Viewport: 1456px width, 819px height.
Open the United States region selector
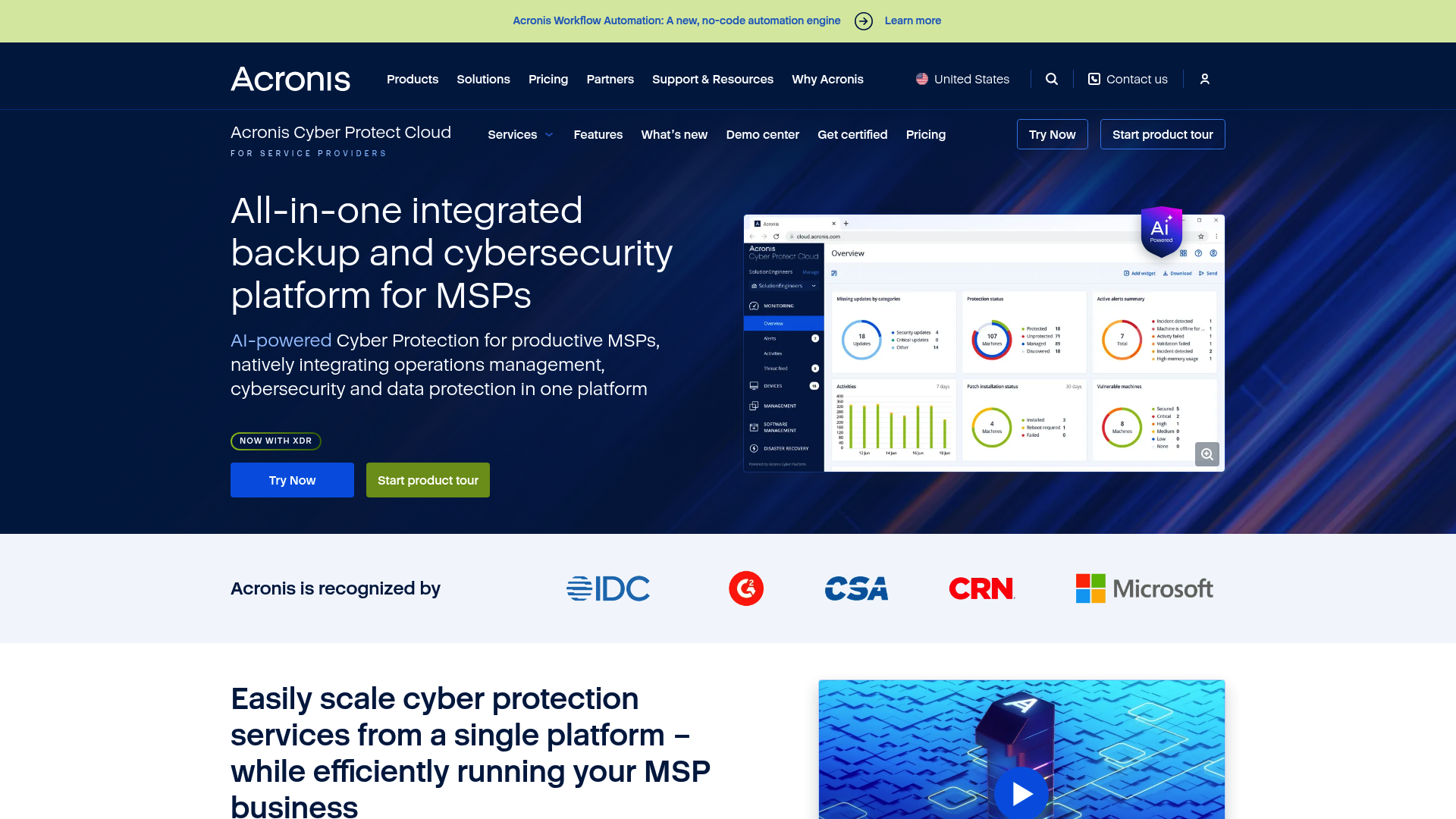(x=962, y=79)
